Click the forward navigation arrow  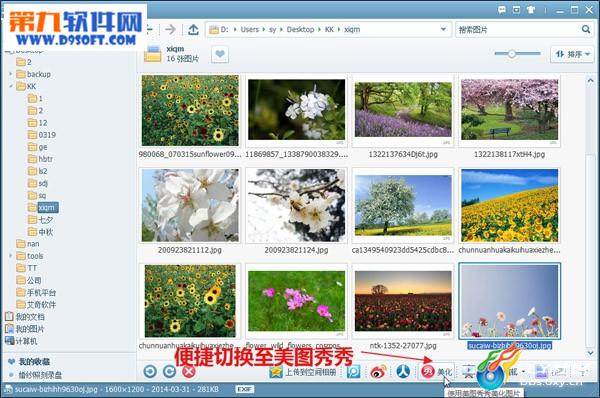(170, 29)
